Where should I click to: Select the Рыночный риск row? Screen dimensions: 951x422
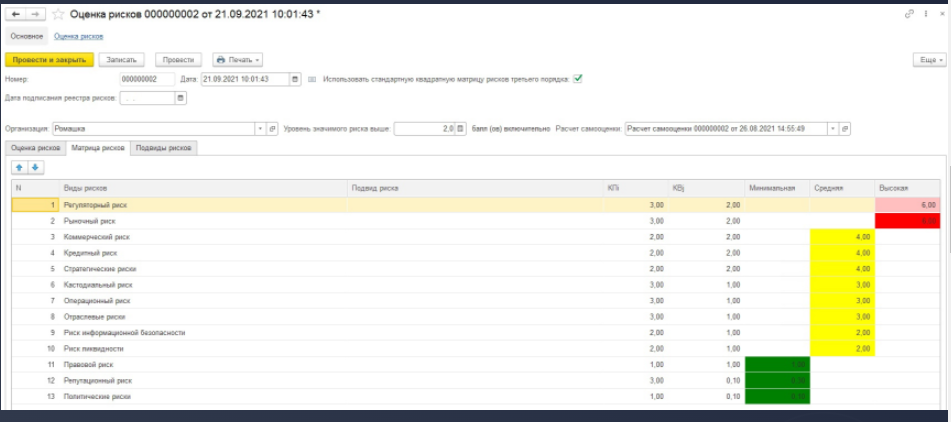[x=476, y=221]
